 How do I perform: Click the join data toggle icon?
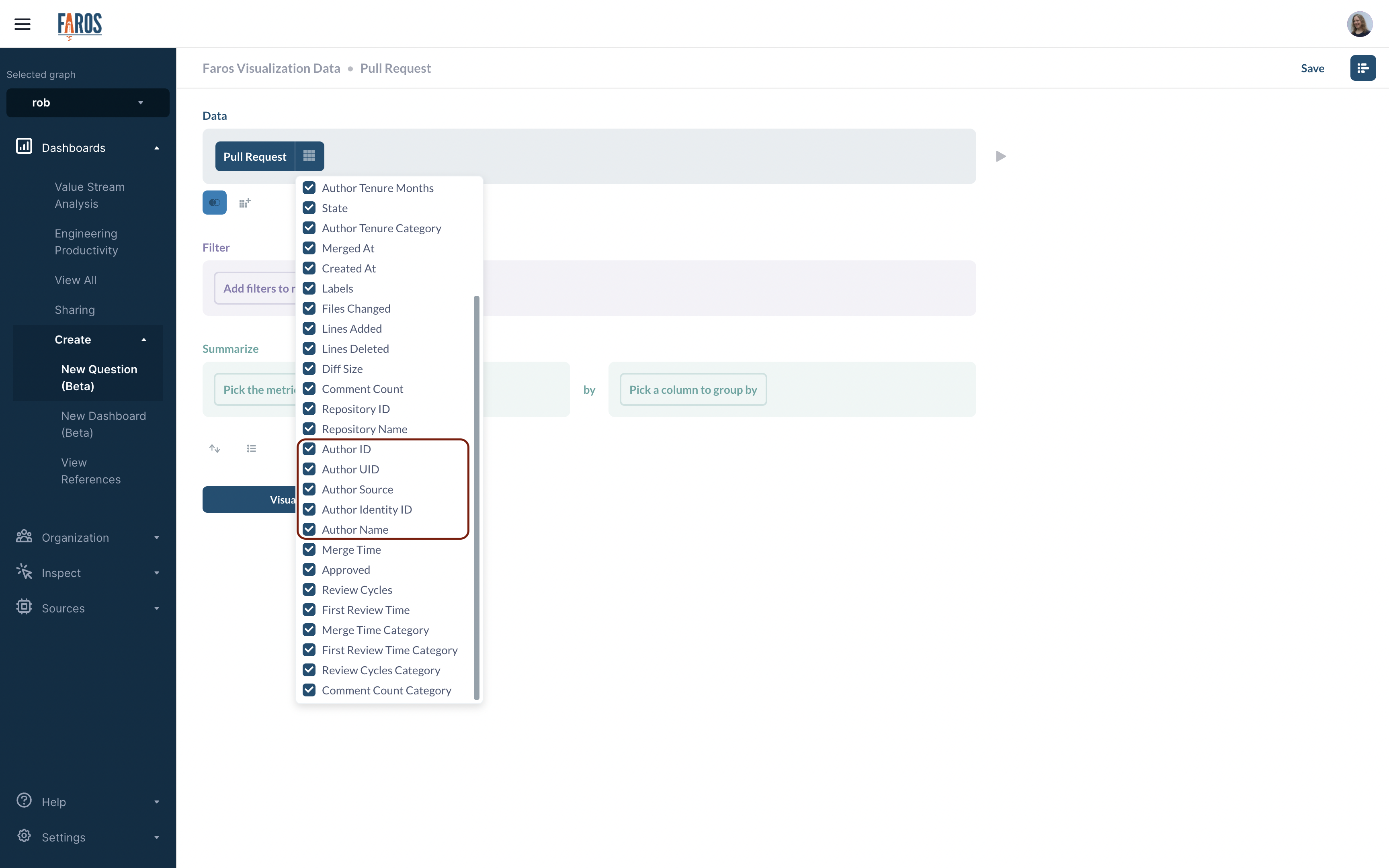pyautogui.click(x=215, y=203)
